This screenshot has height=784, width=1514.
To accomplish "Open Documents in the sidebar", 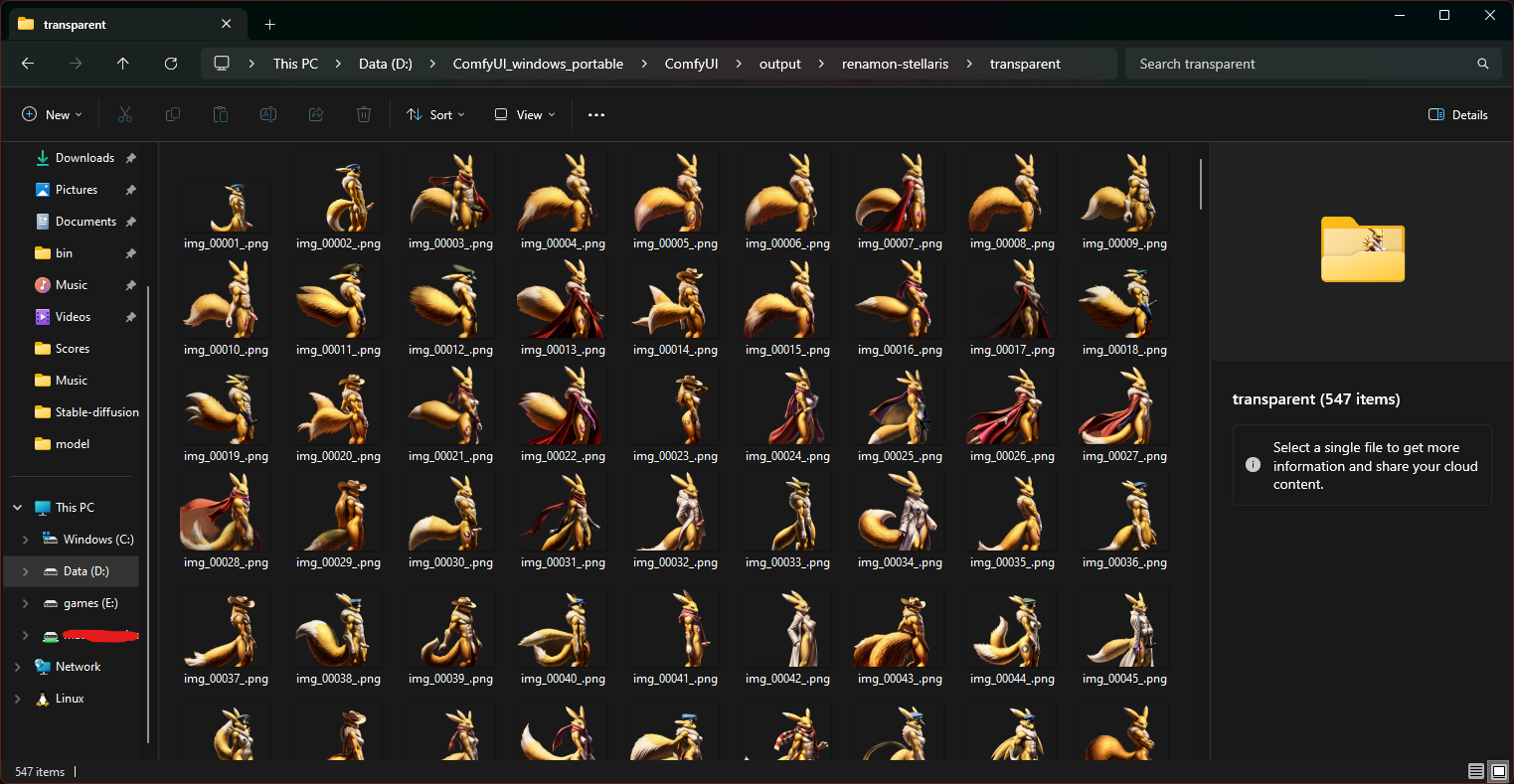I will [85, 222].
